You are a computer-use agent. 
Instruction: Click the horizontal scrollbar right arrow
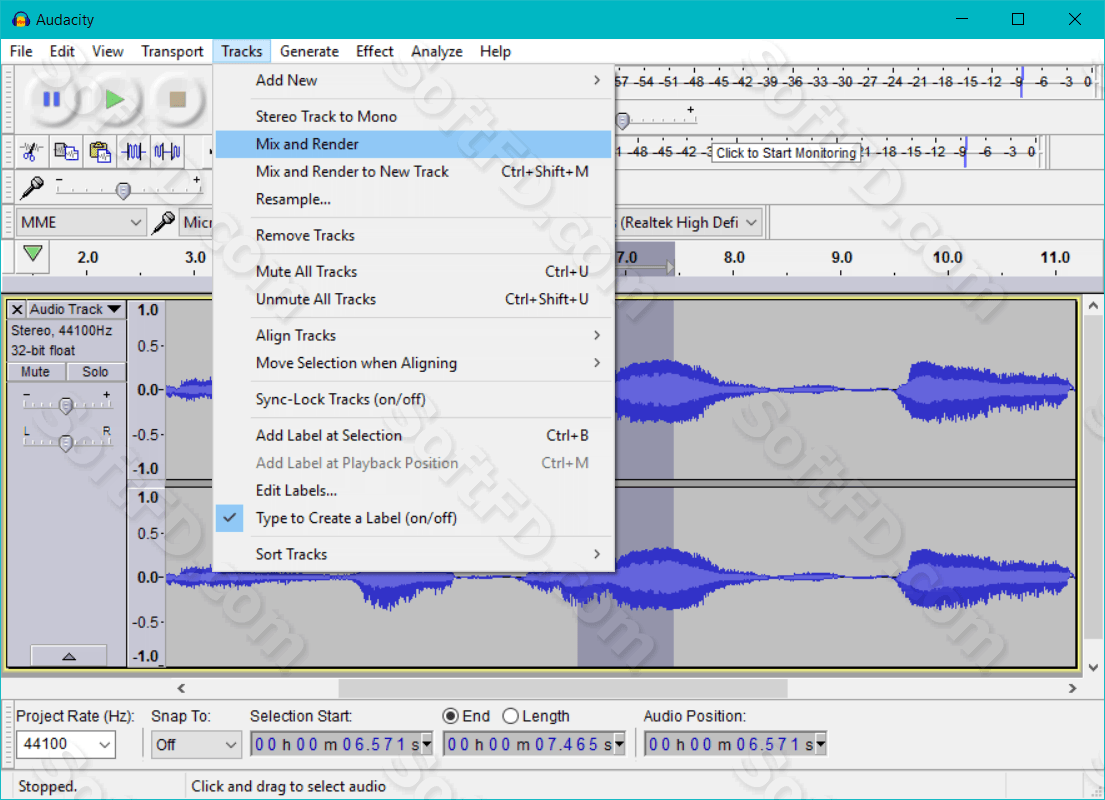[x=1073, y=688]
